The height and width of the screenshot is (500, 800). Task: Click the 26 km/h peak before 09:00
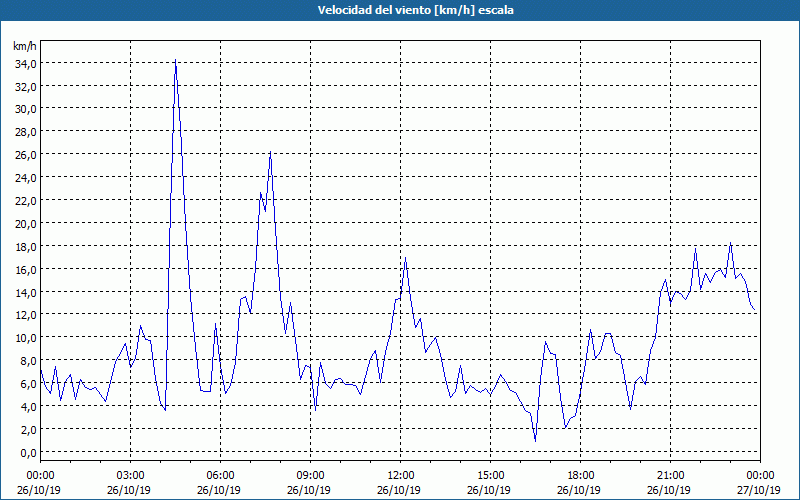pyautogui.click(x=270, y=152)
